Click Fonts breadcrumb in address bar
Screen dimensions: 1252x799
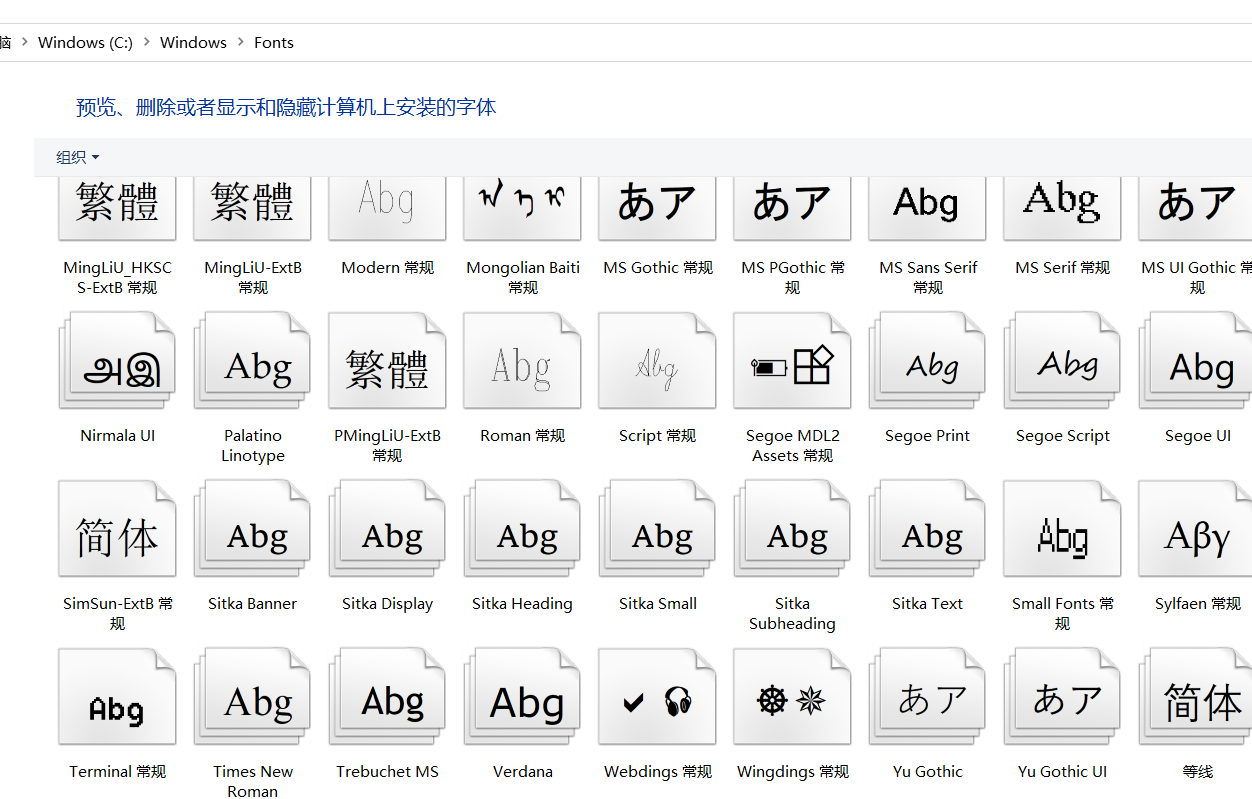coord(274,42)
